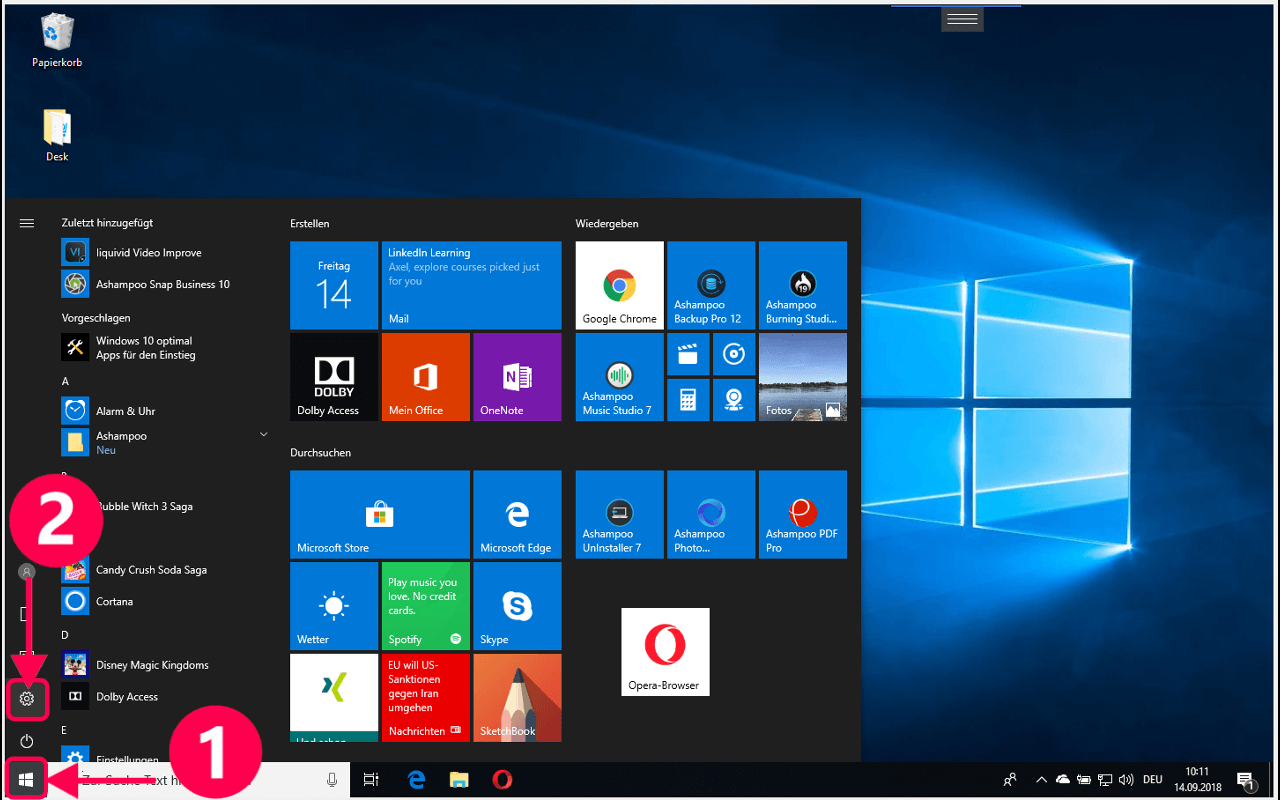Open Dolby Access in the app list
Image resolution: width=1280 pixels, height=800 pixels.
tap(166, 697)
